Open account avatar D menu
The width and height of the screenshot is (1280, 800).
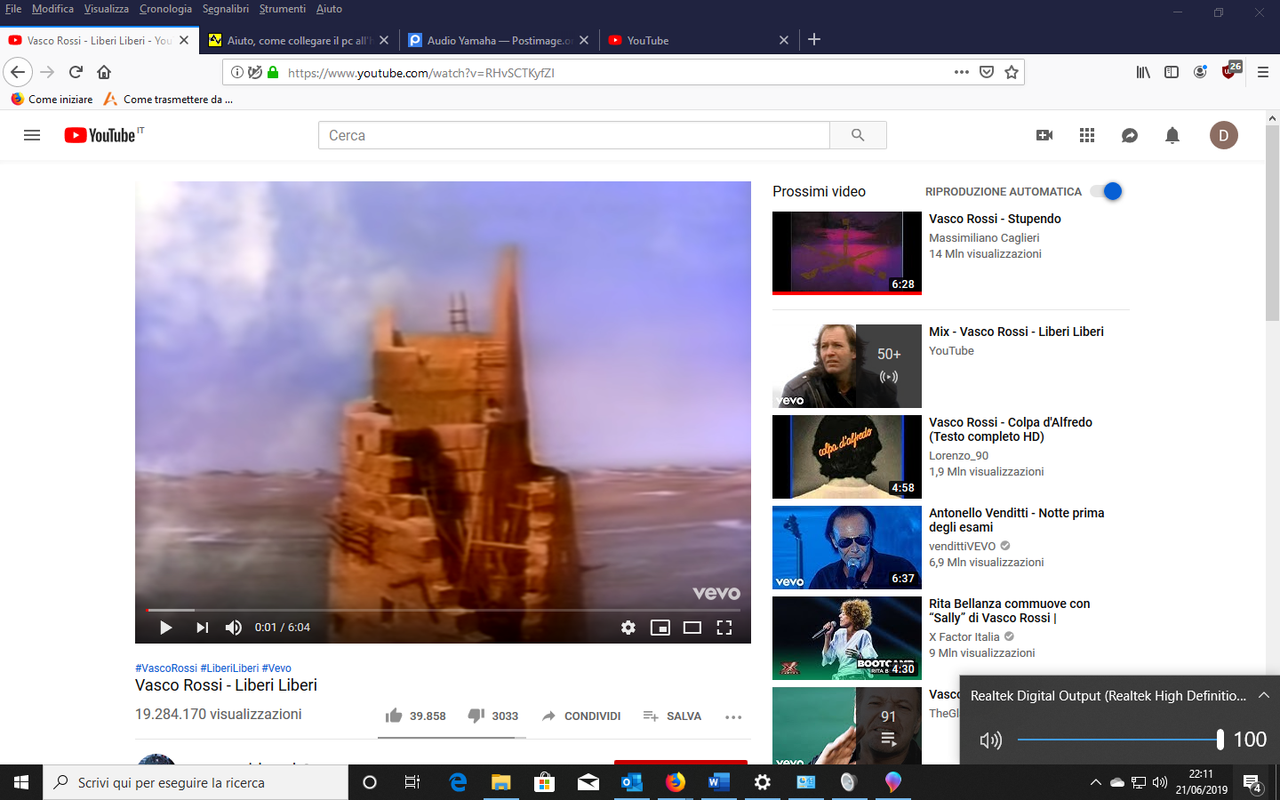click(x=1224, y=135)
